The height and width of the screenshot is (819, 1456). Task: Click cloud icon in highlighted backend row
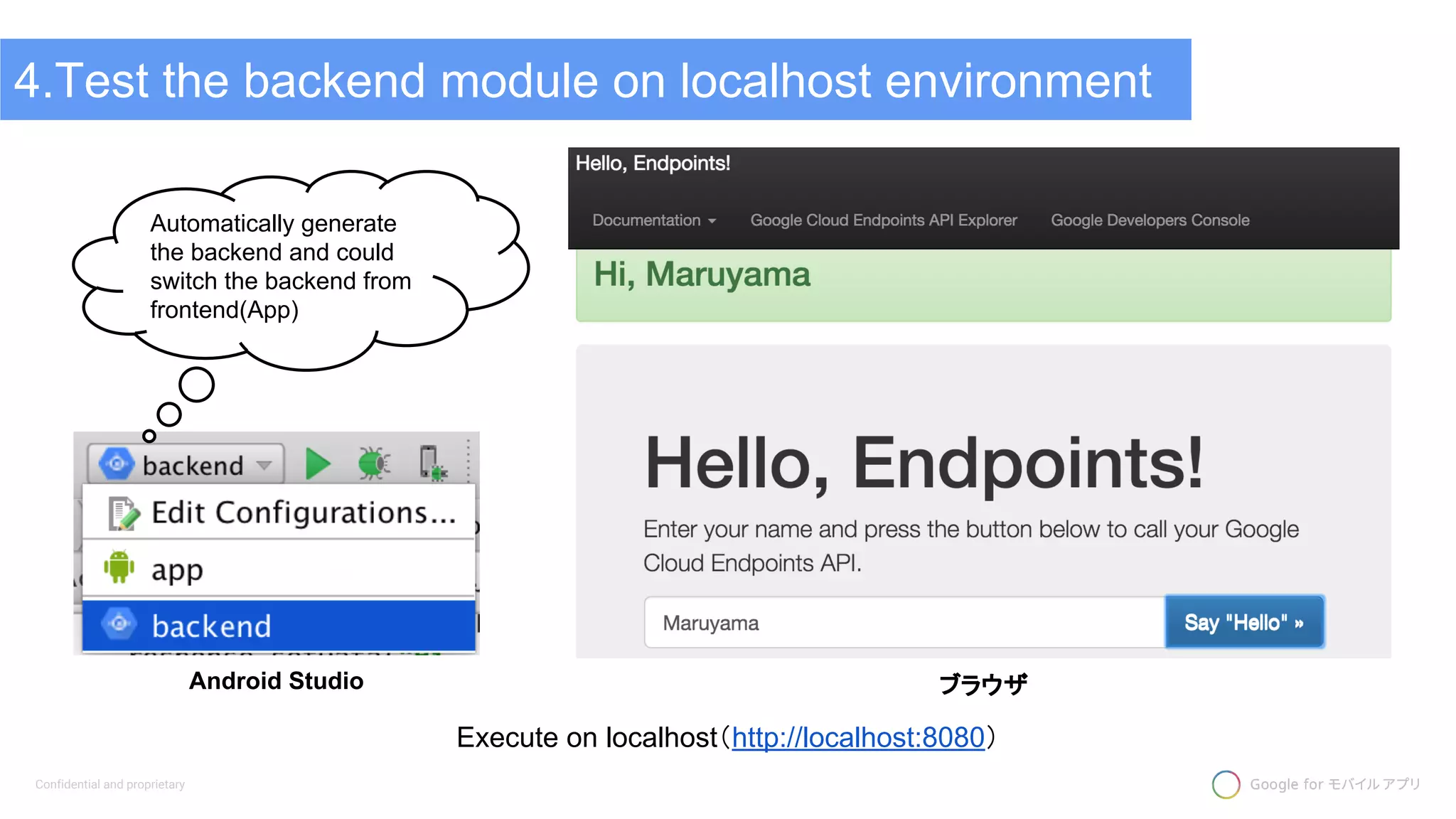[x=119, y=624]
